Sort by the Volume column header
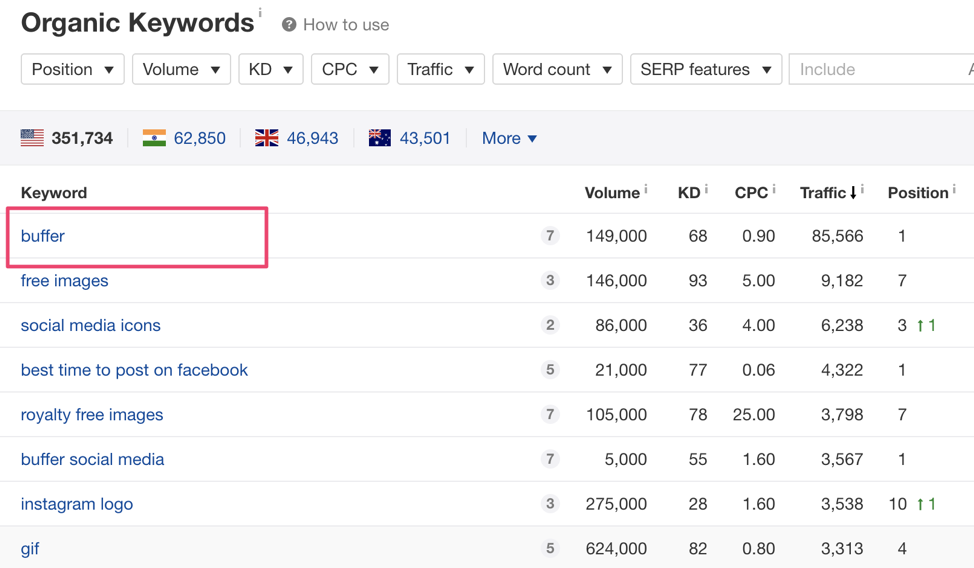The image size is (974, 568). [612, 193]
